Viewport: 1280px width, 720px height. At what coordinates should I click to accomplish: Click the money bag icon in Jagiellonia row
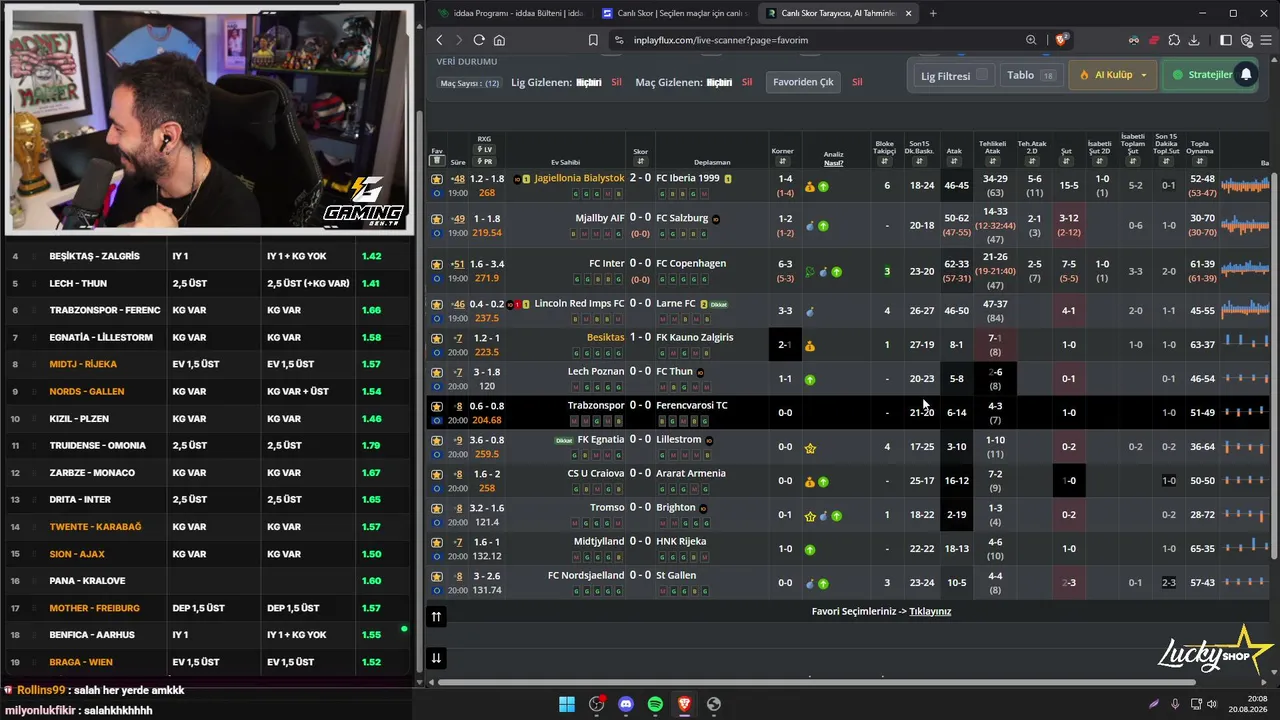coord(810,186)
